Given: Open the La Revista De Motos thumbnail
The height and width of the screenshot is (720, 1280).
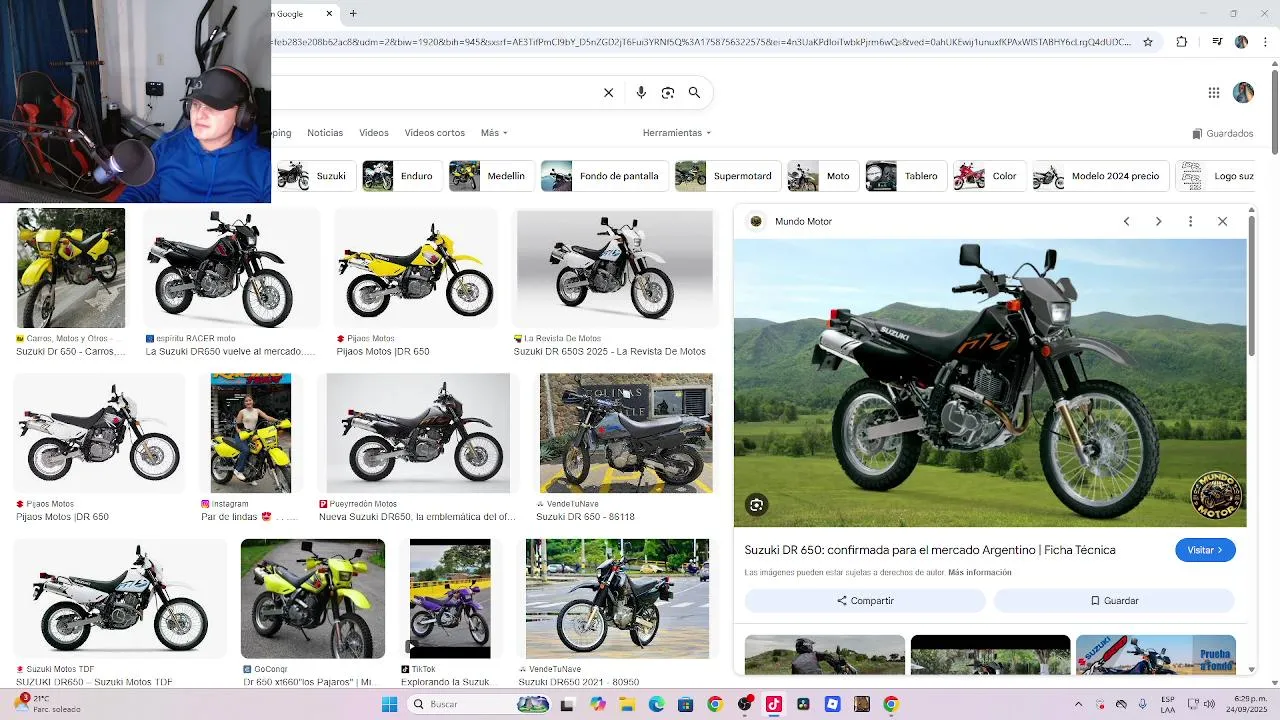Looking at the screenshot, I should pos(615,268).
